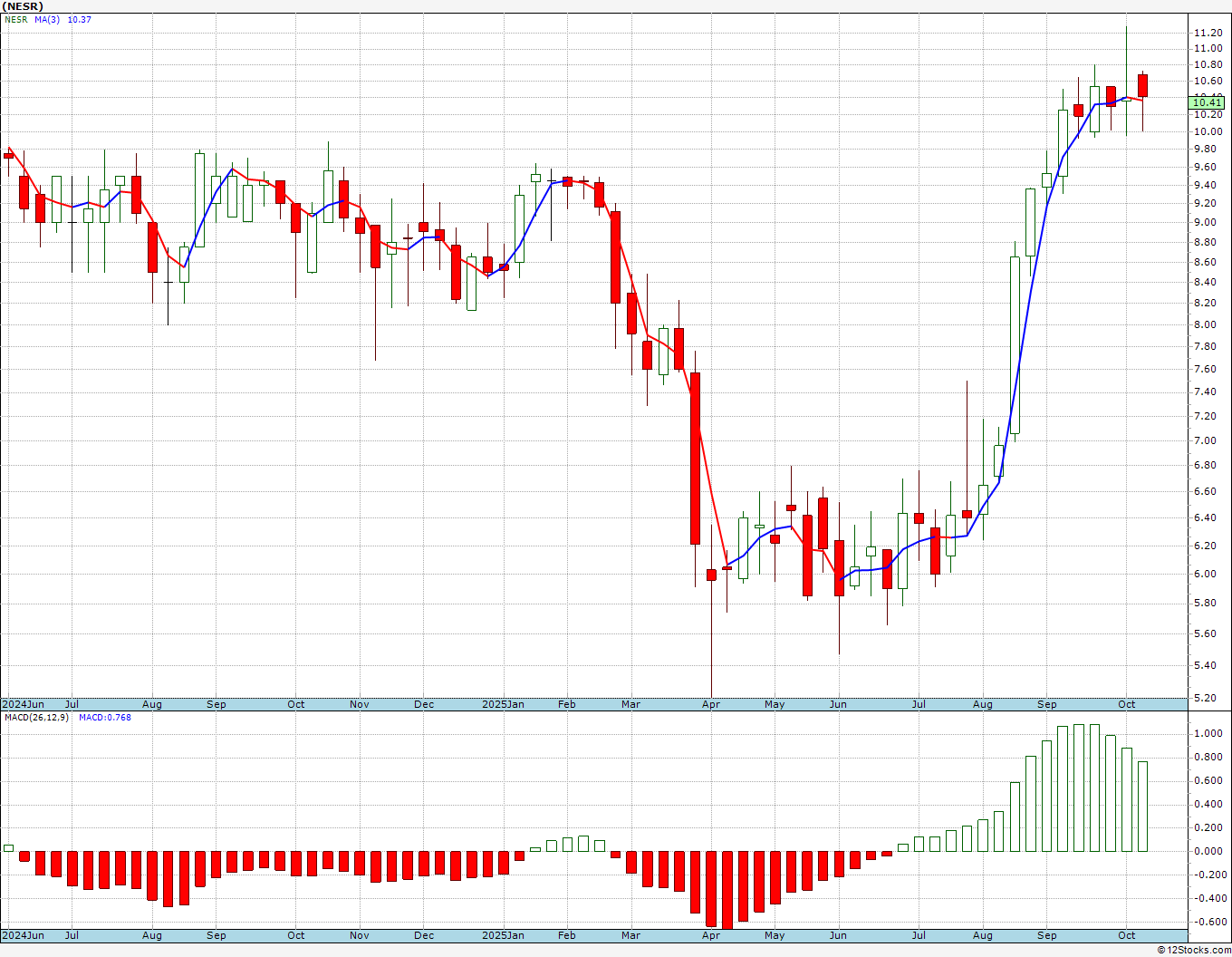Select the 10.37 moving average value
Viewport: 1232px width, 957px height.
[80, 19]
